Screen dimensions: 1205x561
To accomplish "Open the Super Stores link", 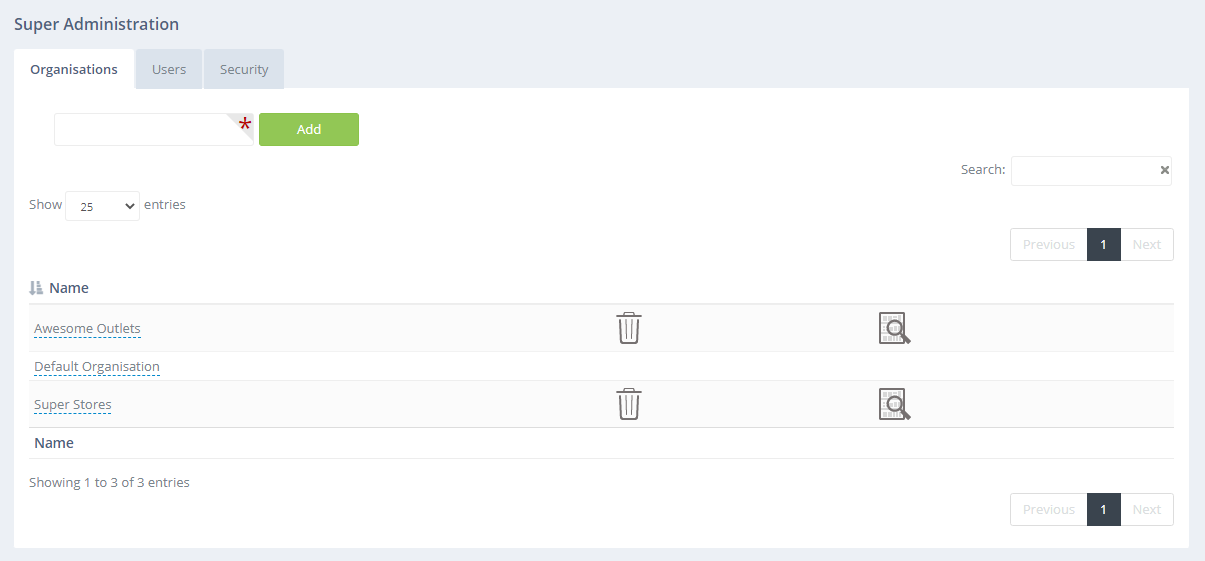I will [x=73, y=404].
